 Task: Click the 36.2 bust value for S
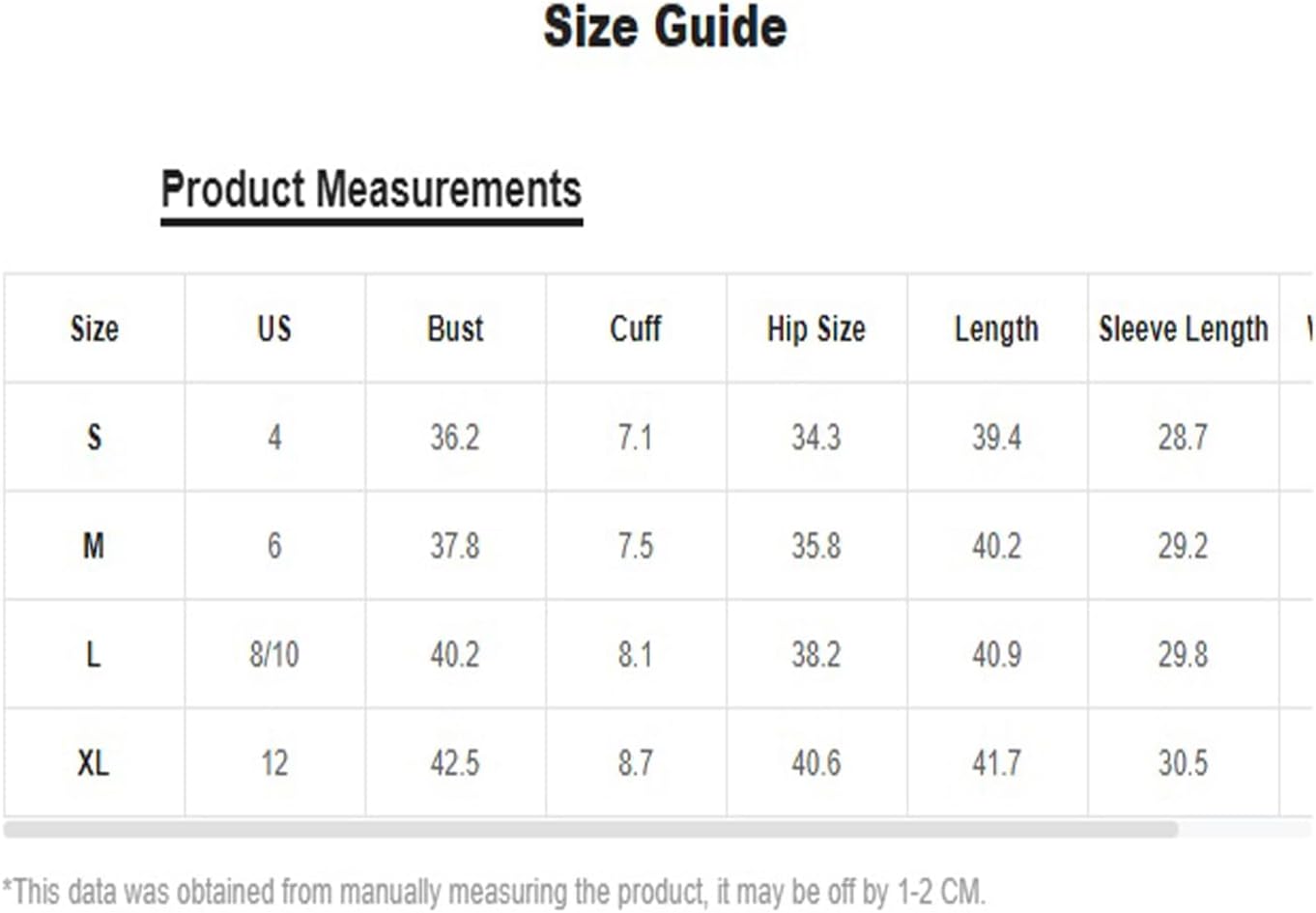(x=455, y=438)
